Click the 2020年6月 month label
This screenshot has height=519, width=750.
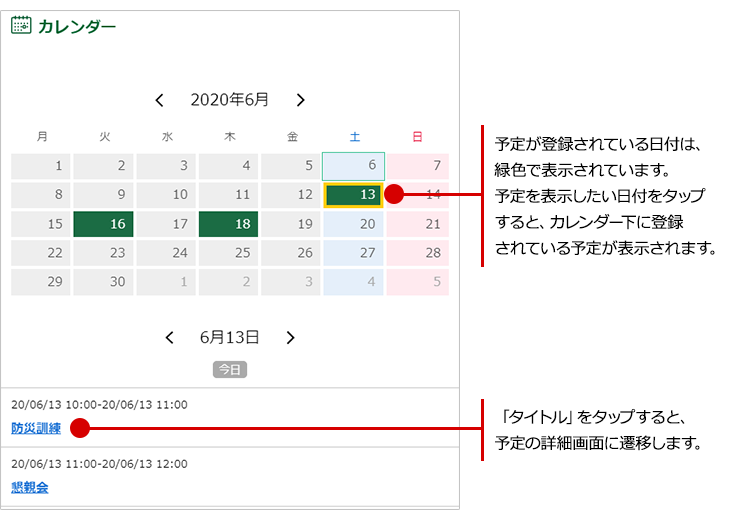click(x=230, y=100)
